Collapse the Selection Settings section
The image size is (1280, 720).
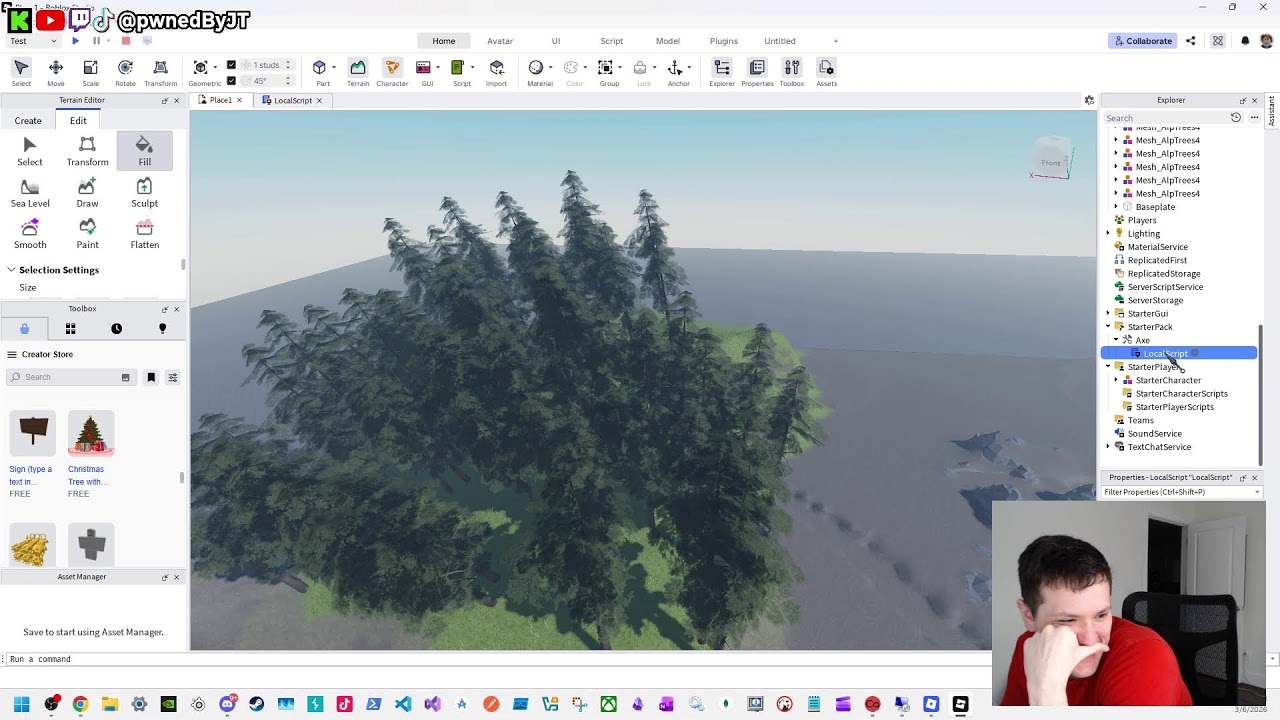coord(11,270)
